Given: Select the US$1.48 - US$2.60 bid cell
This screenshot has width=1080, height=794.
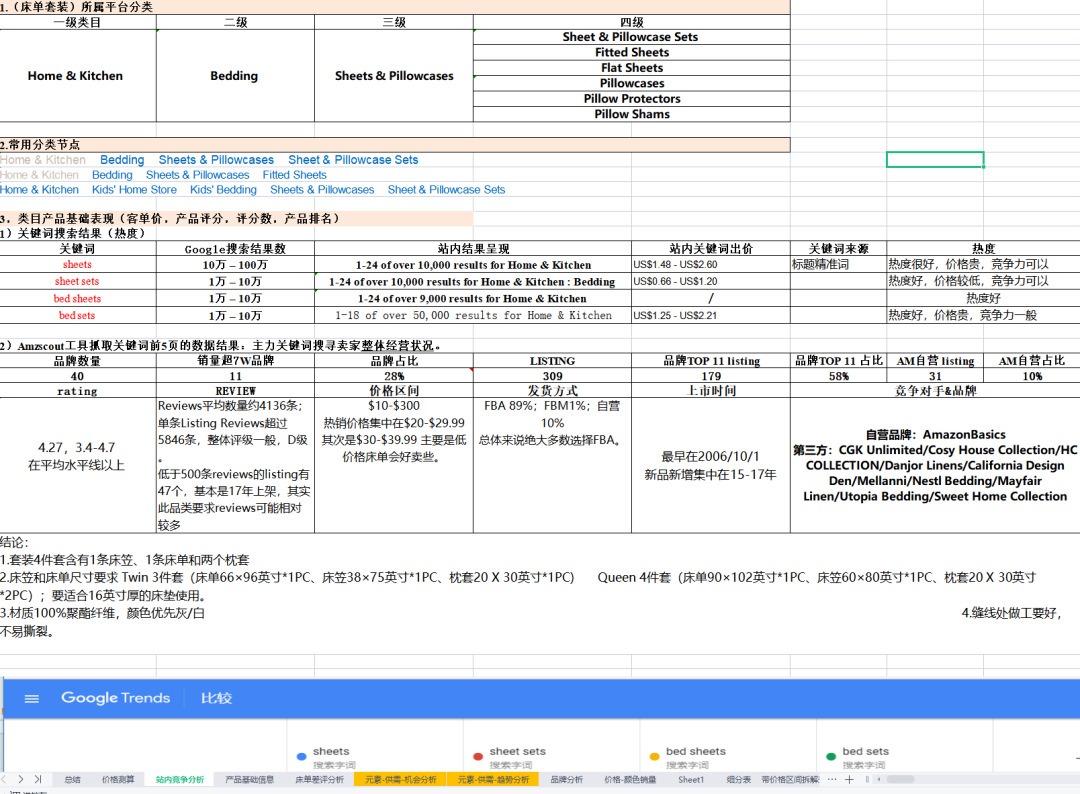Looking at the screenshot, I should pyautogui.click(x=711, y=264).
